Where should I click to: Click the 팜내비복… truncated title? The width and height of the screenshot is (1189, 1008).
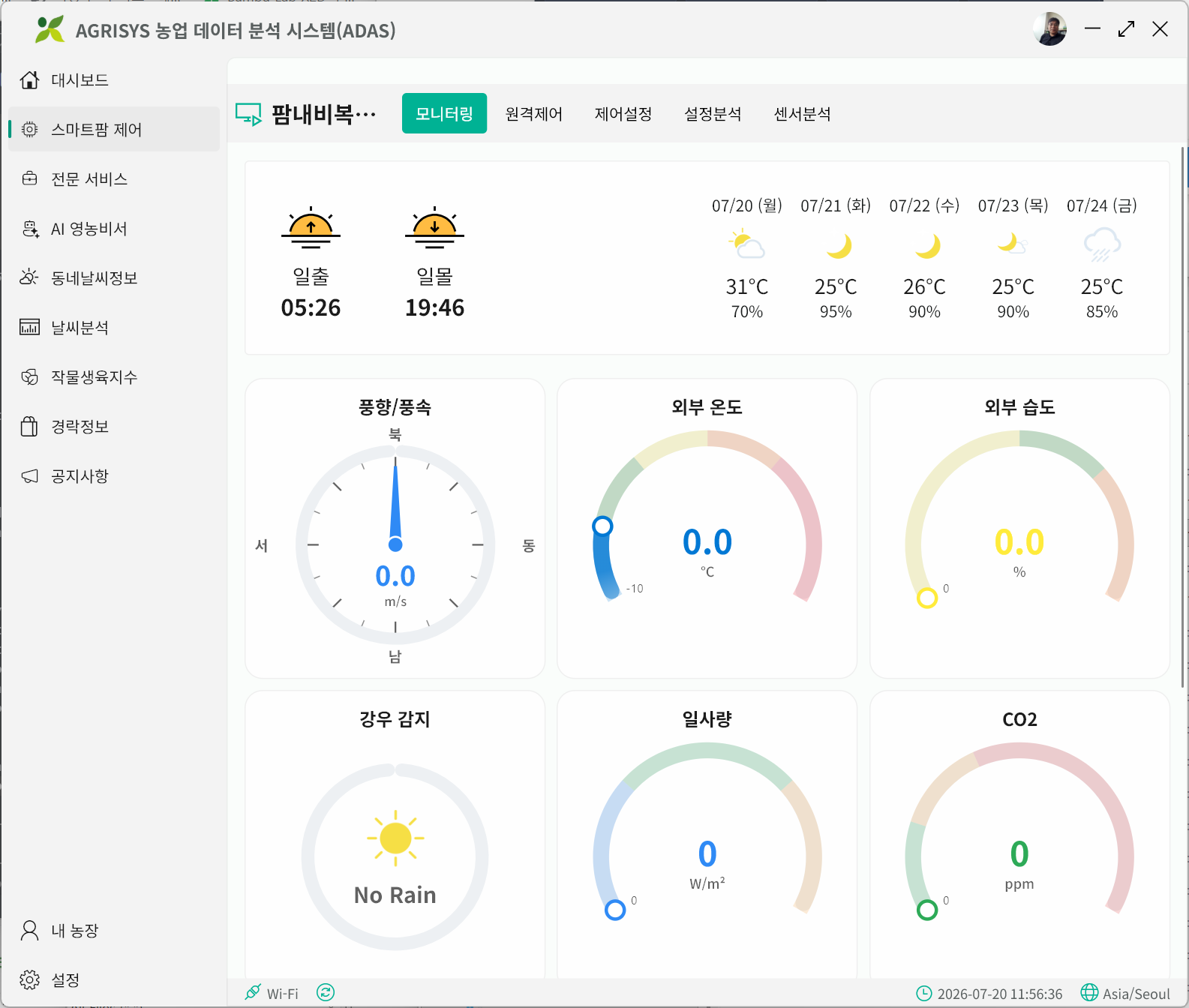[x=323, y=114]
